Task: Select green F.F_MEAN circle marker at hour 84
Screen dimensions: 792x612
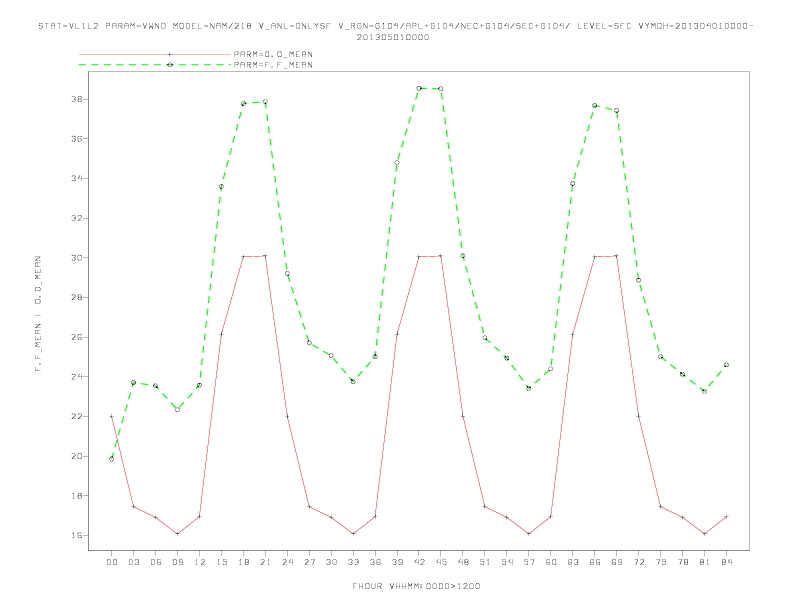Action: click(726, 365)
